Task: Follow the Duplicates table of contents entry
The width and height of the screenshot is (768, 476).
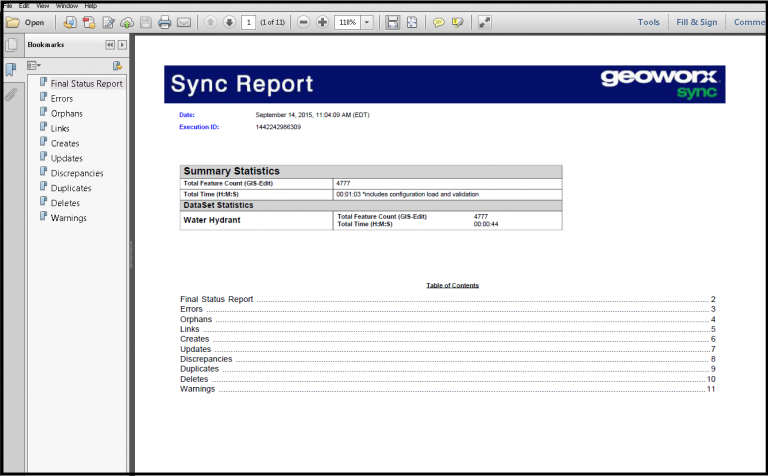Action: point(448,369)
